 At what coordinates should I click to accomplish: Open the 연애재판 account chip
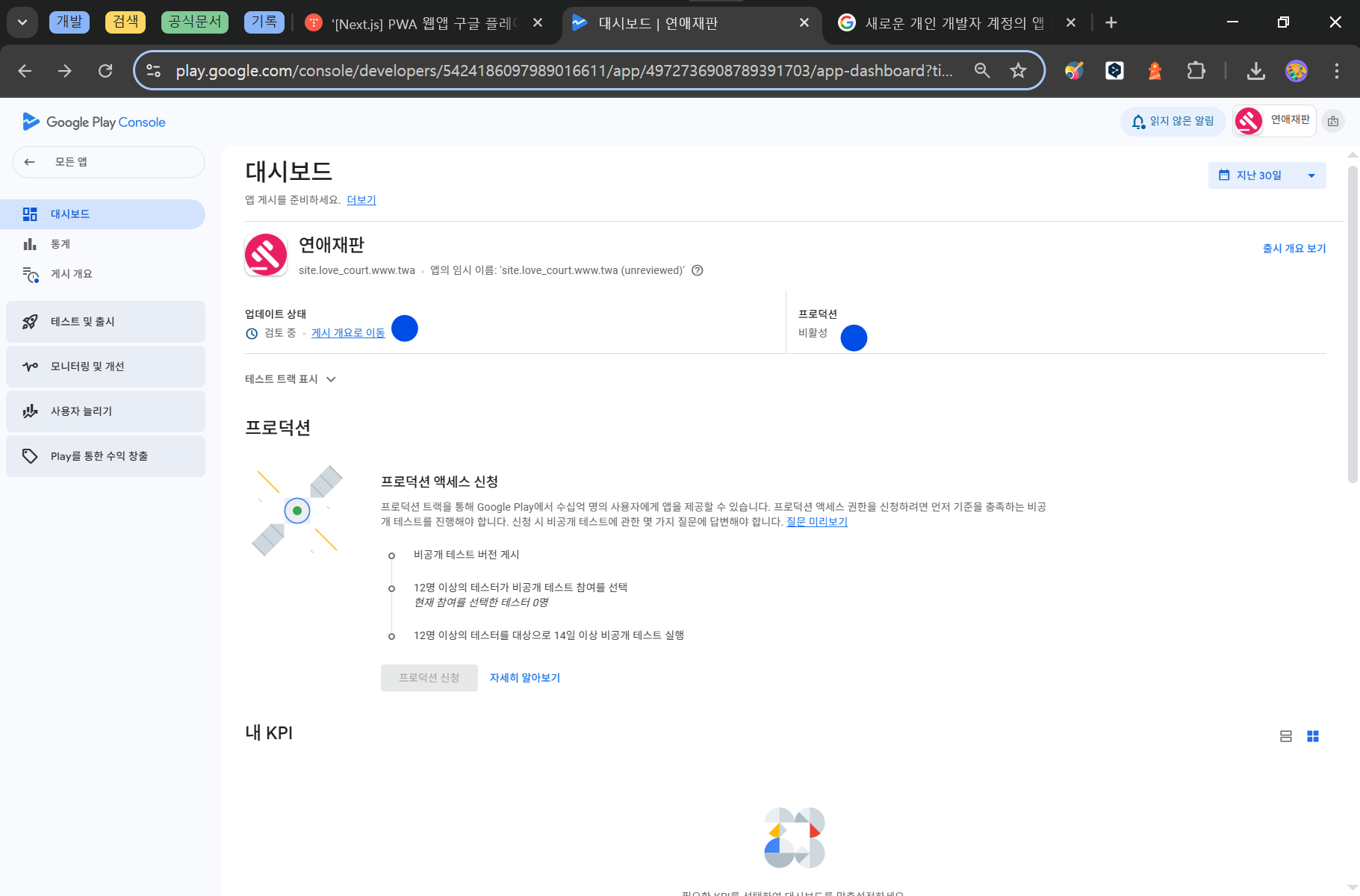point(1274,120)
